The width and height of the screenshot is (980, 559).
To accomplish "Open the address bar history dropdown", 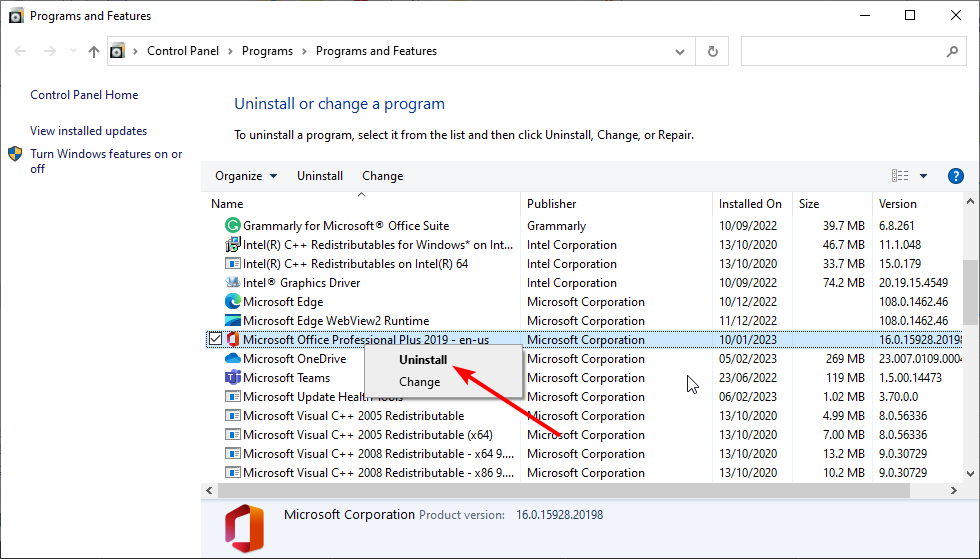I will (x=680, y=52).
